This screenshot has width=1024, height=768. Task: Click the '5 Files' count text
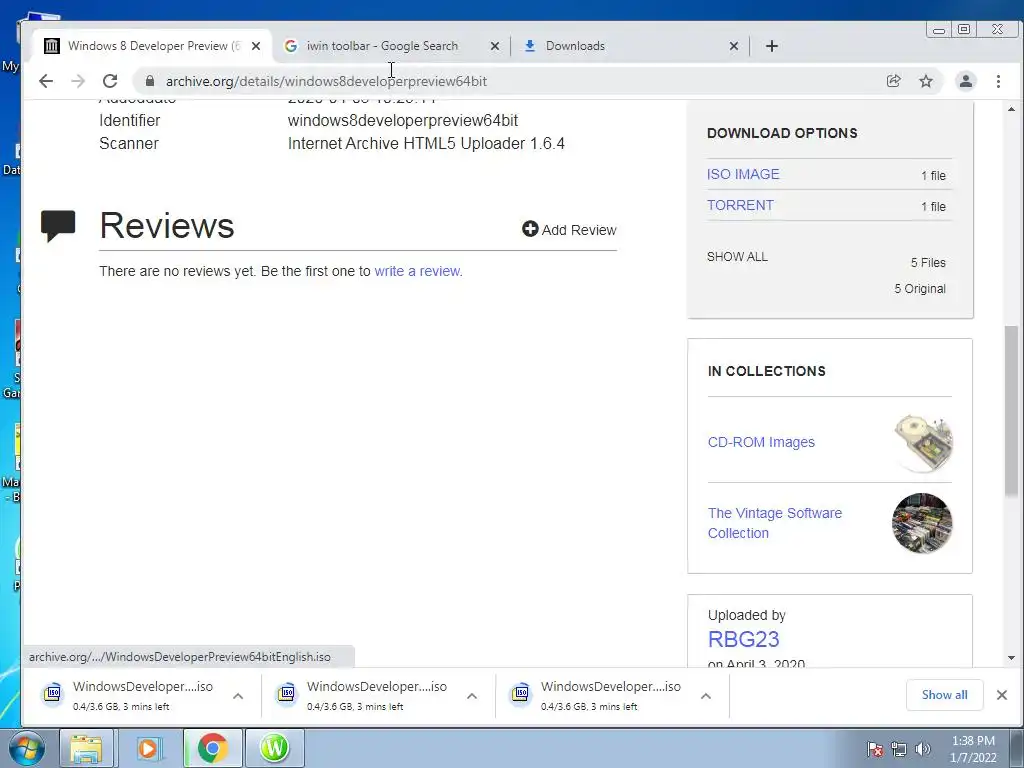point(928,263)
